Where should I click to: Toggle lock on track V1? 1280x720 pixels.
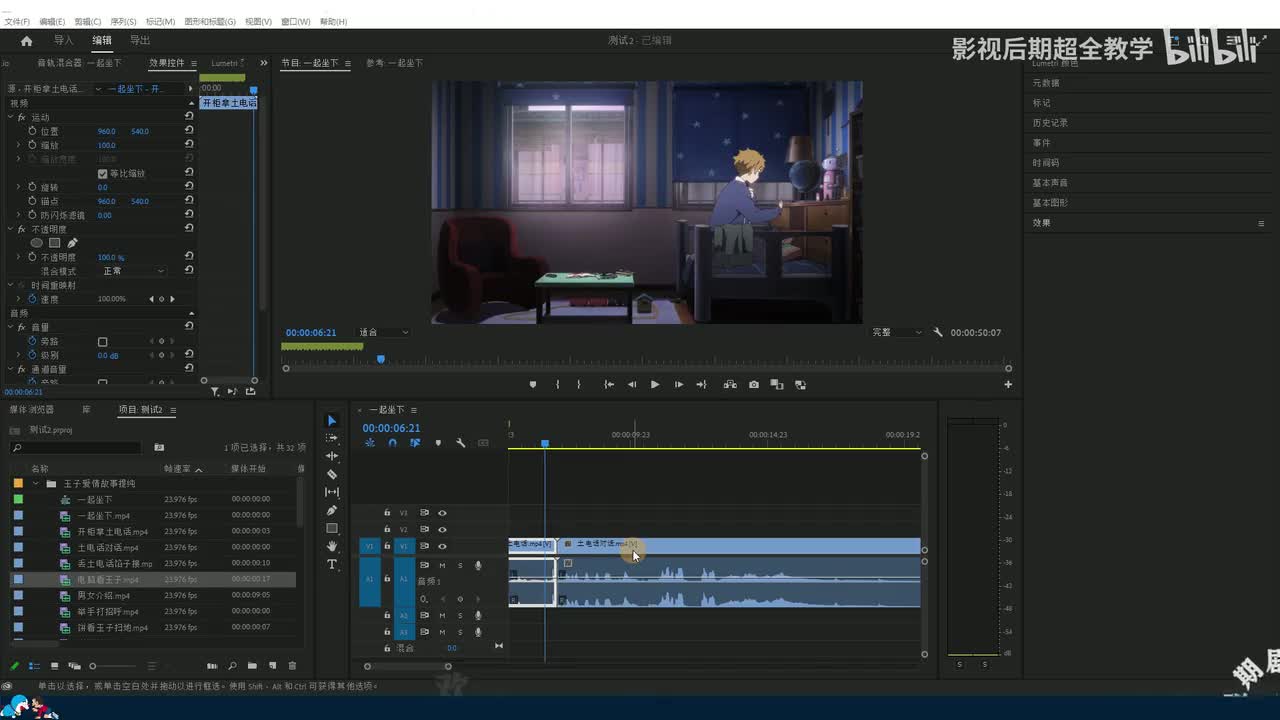click(387, 546)
